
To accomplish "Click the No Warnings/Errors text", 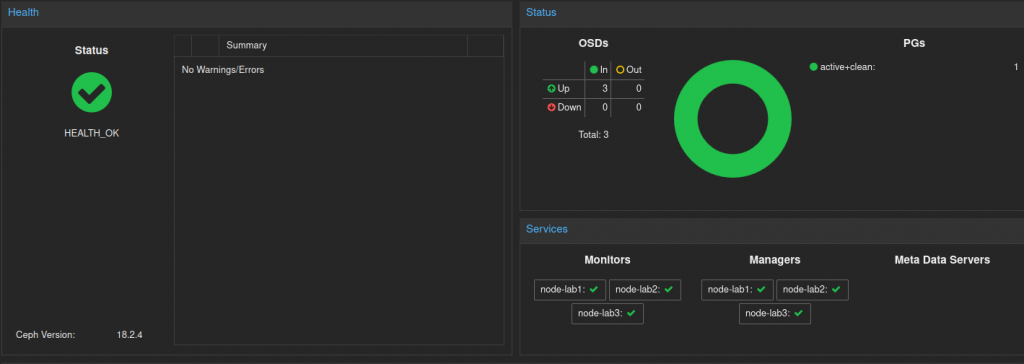I will pos(223,69).
